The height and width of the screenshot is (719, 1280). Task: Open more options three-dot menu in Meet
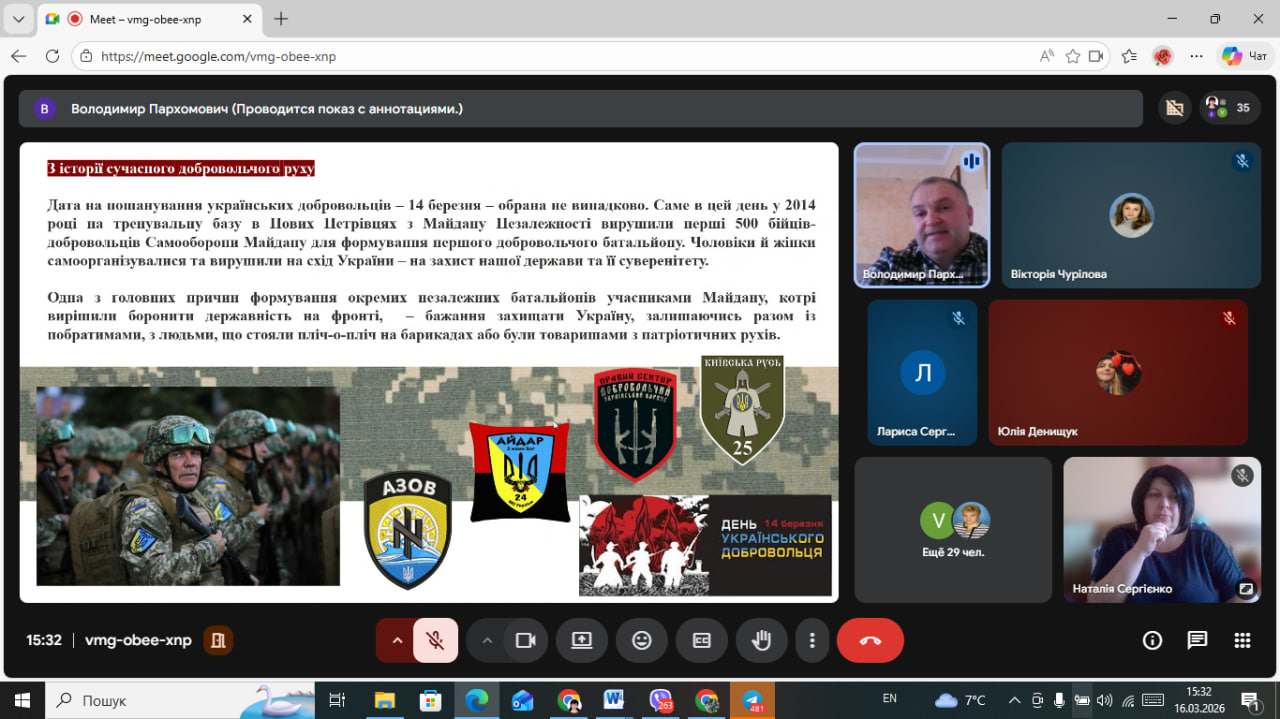812,641
